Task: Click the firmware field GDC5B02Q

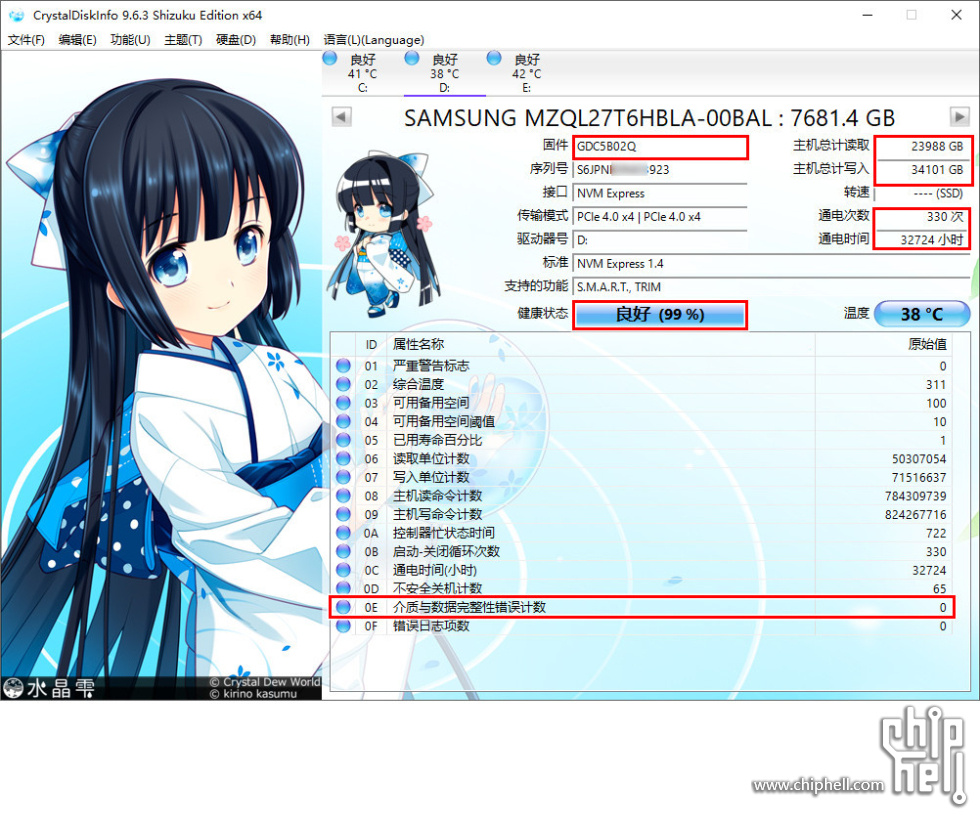Action: [660, 147]
